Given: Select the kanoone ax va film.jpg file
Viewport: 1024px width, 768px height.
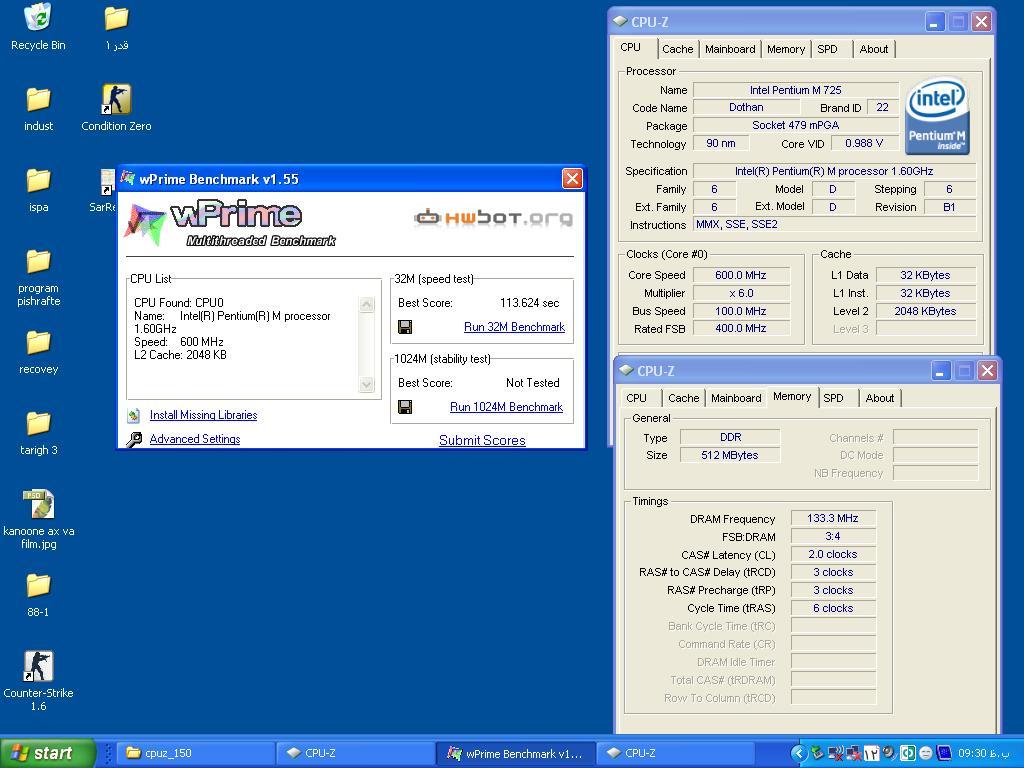Looking at the screenshot, I should click(x=38, y=519).
